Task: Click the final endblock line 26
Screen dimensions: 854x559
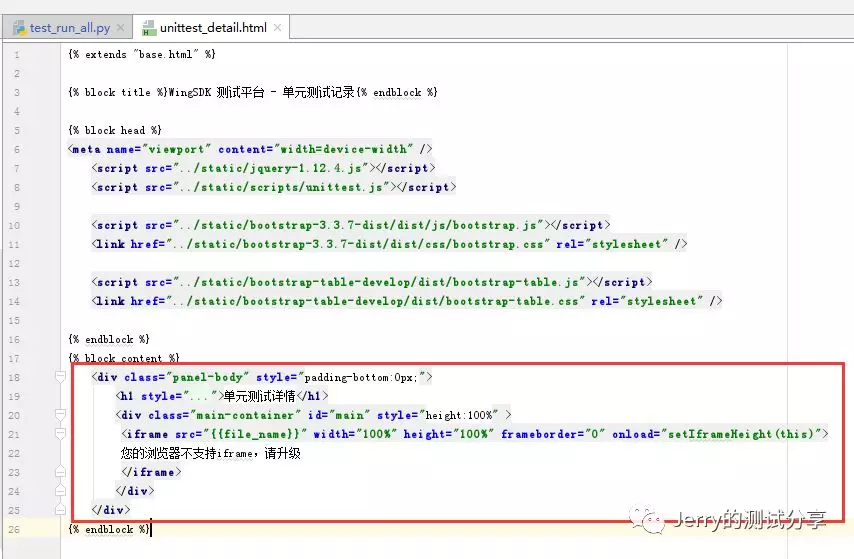Action: pyautogui.click(x=109, y=529)
